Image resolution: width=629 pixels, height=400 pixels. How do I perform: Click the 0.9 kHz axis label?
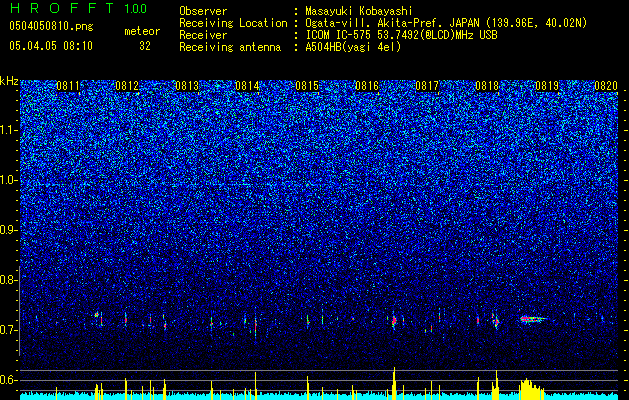(x=9, y=230)
